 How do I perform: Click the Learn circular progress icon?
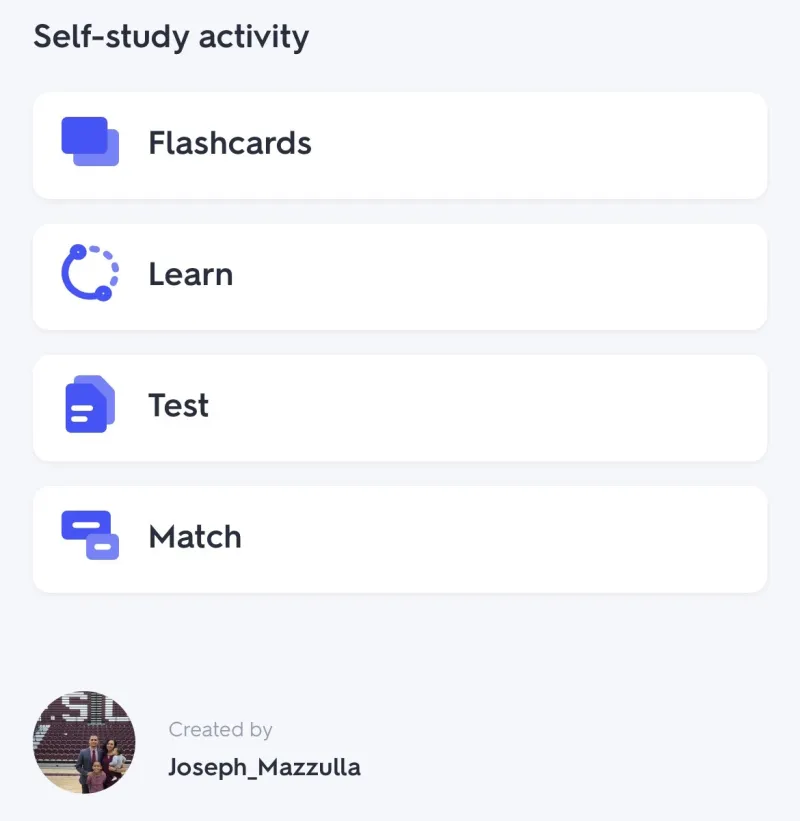[90, 273]
